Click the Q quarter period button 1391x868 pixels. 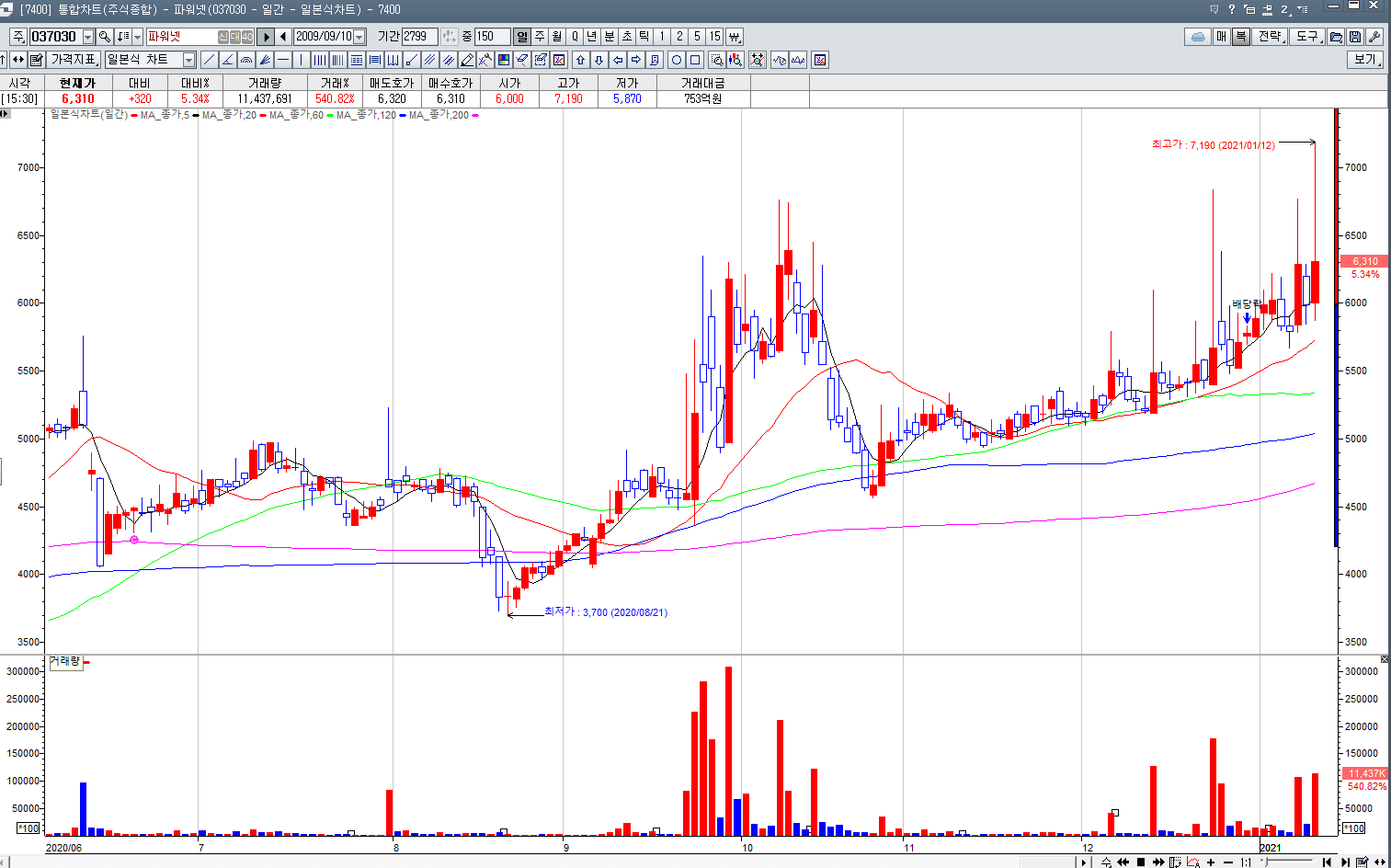point(575,37)
